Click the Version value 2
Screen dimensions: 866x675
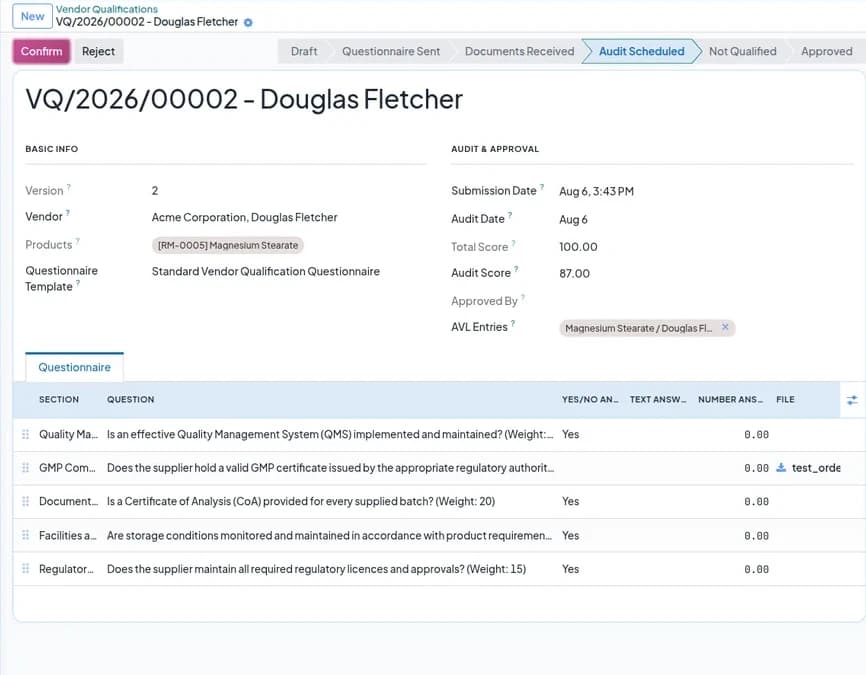[155, 191]
